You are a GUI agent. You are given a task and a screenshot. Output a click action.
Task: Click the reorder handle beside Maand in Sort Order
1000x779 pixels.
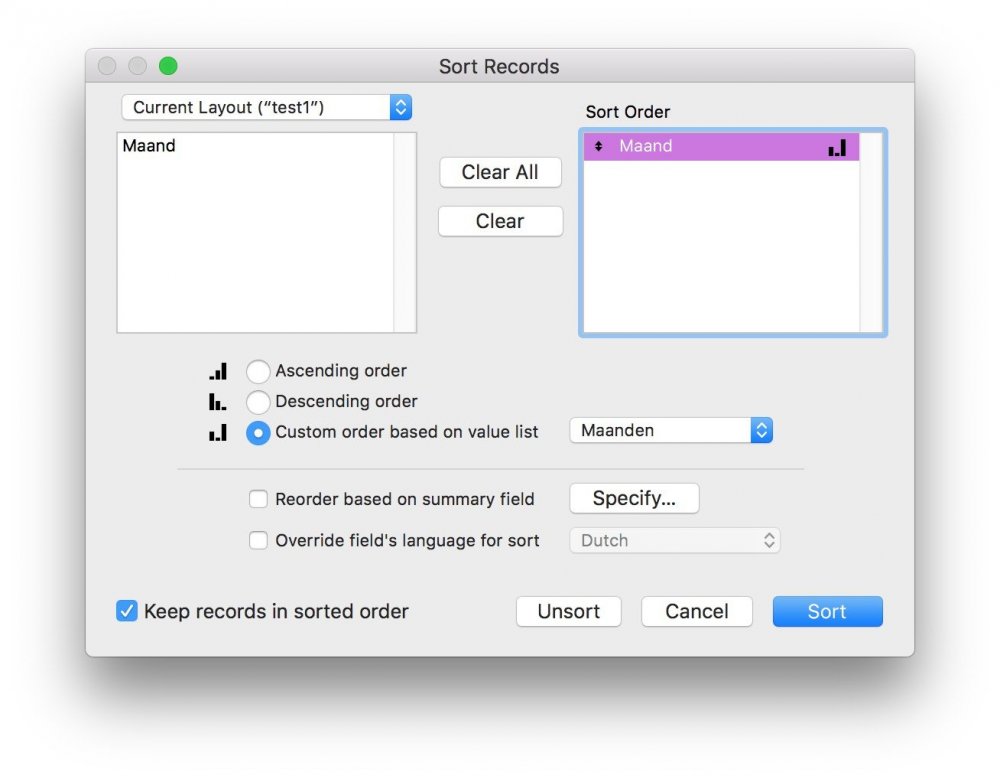click(598, 146)
